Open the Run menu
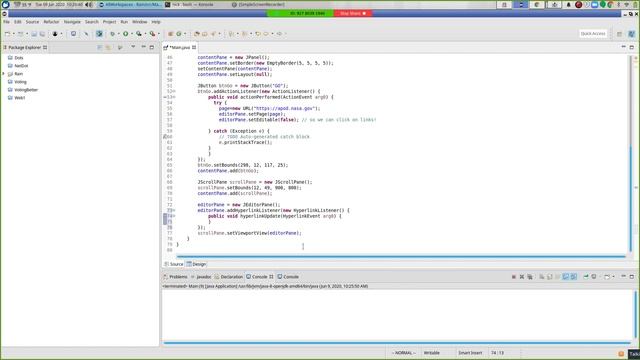The width and height of the screenshot is (640, 360). [x=124, y=22]
